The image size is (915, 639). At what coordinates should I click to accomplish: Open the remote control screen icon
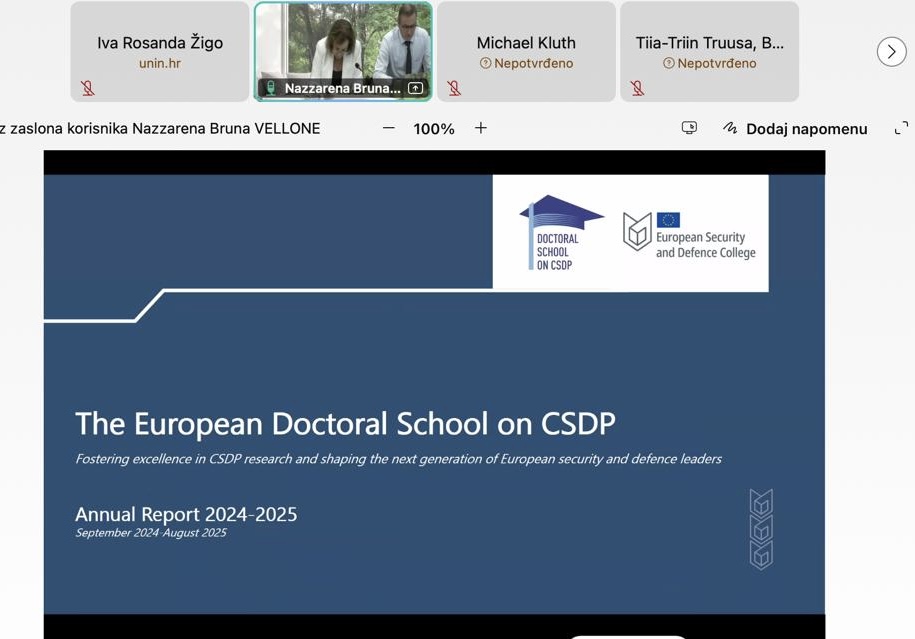coord(689,128)
